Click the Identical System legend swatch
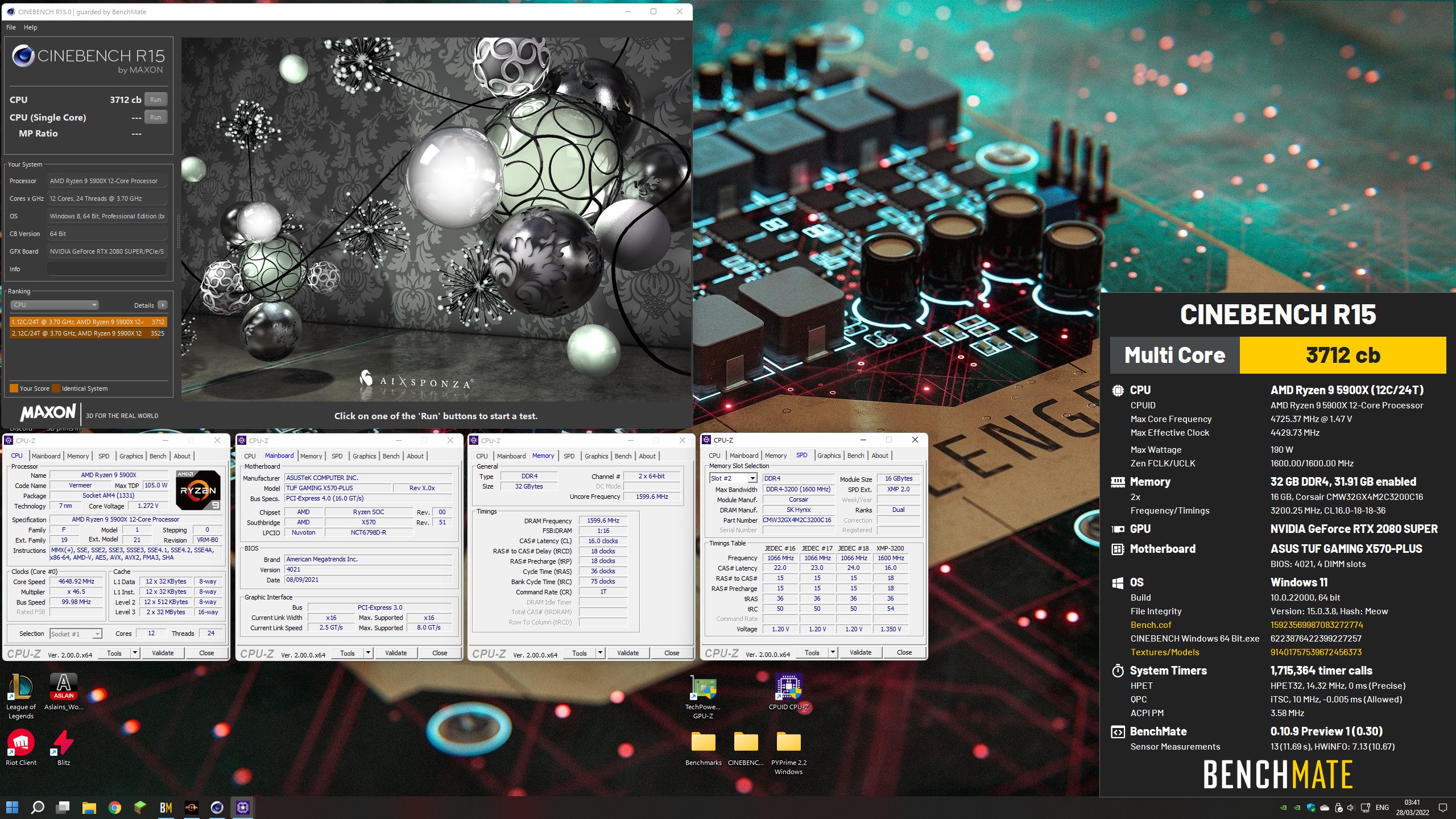The height and width of the screenshot is (819, 1456). tap(56, 388)
